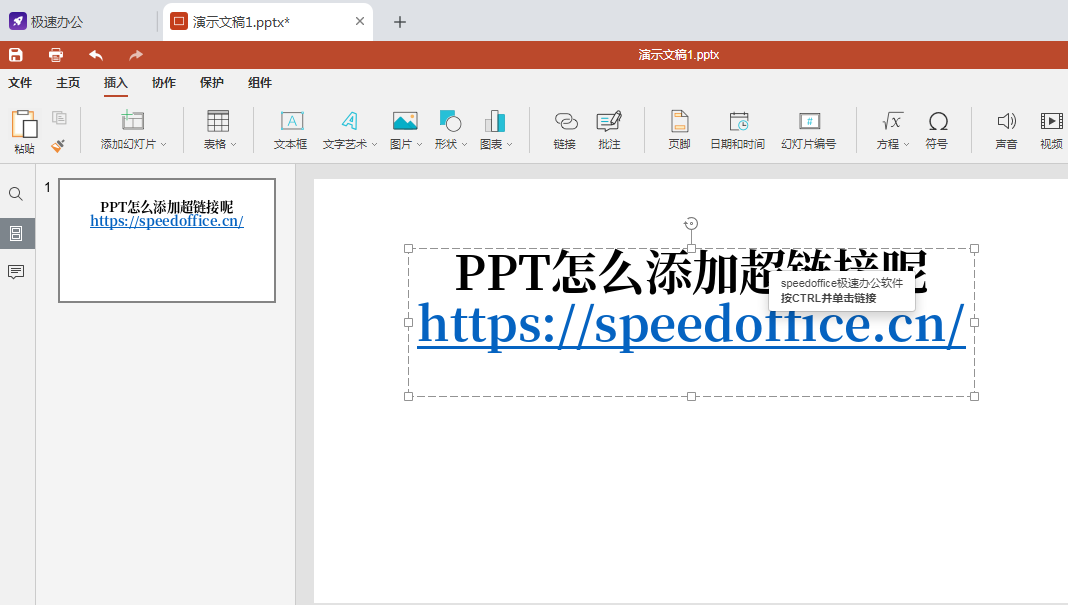
Task: Switch to the 保护 tab
Action: [212, 83]
